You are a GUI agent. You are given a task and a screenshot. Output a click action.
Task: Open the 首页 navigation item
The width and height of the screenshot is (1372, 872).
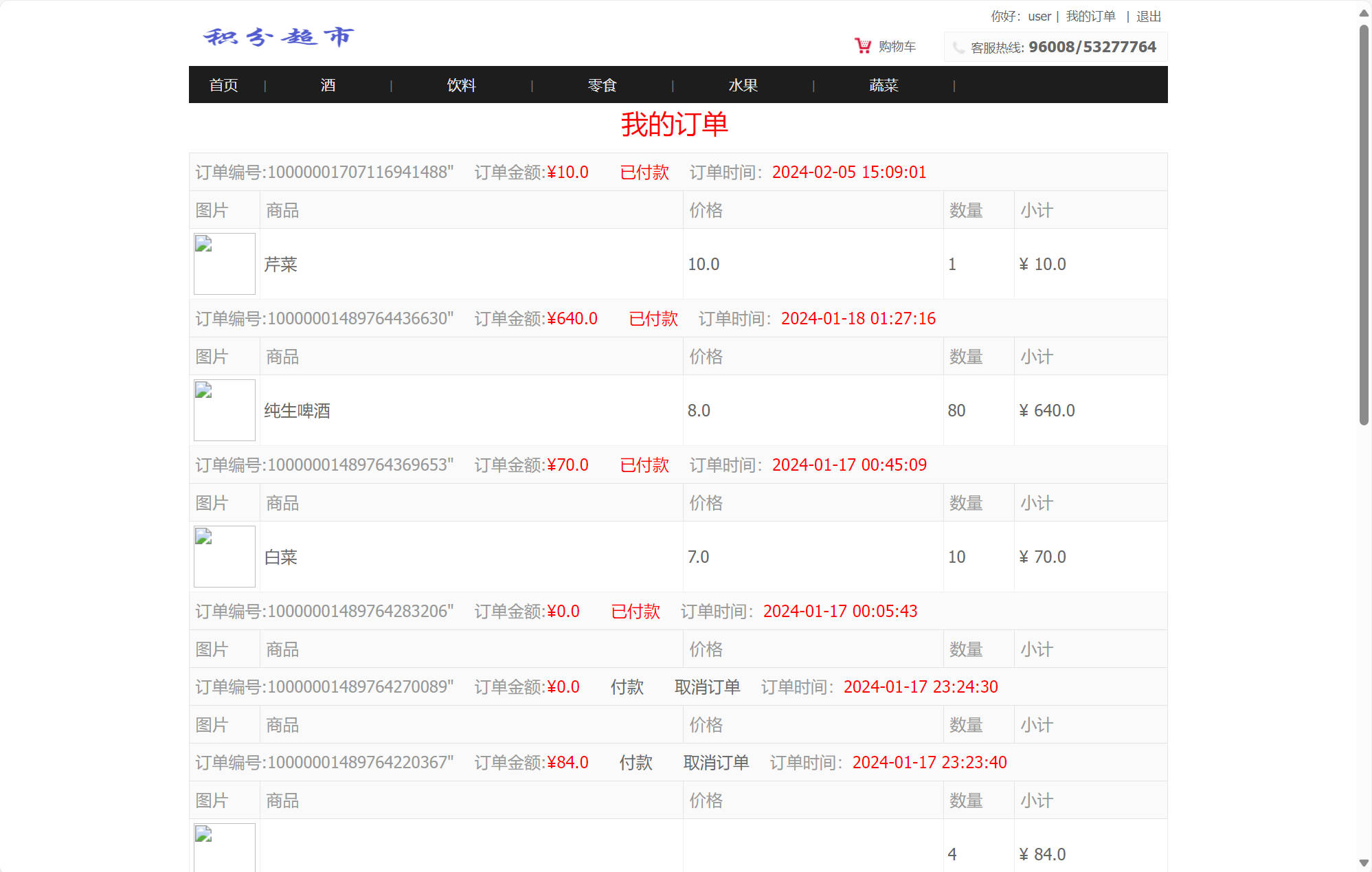coord(223,85)
